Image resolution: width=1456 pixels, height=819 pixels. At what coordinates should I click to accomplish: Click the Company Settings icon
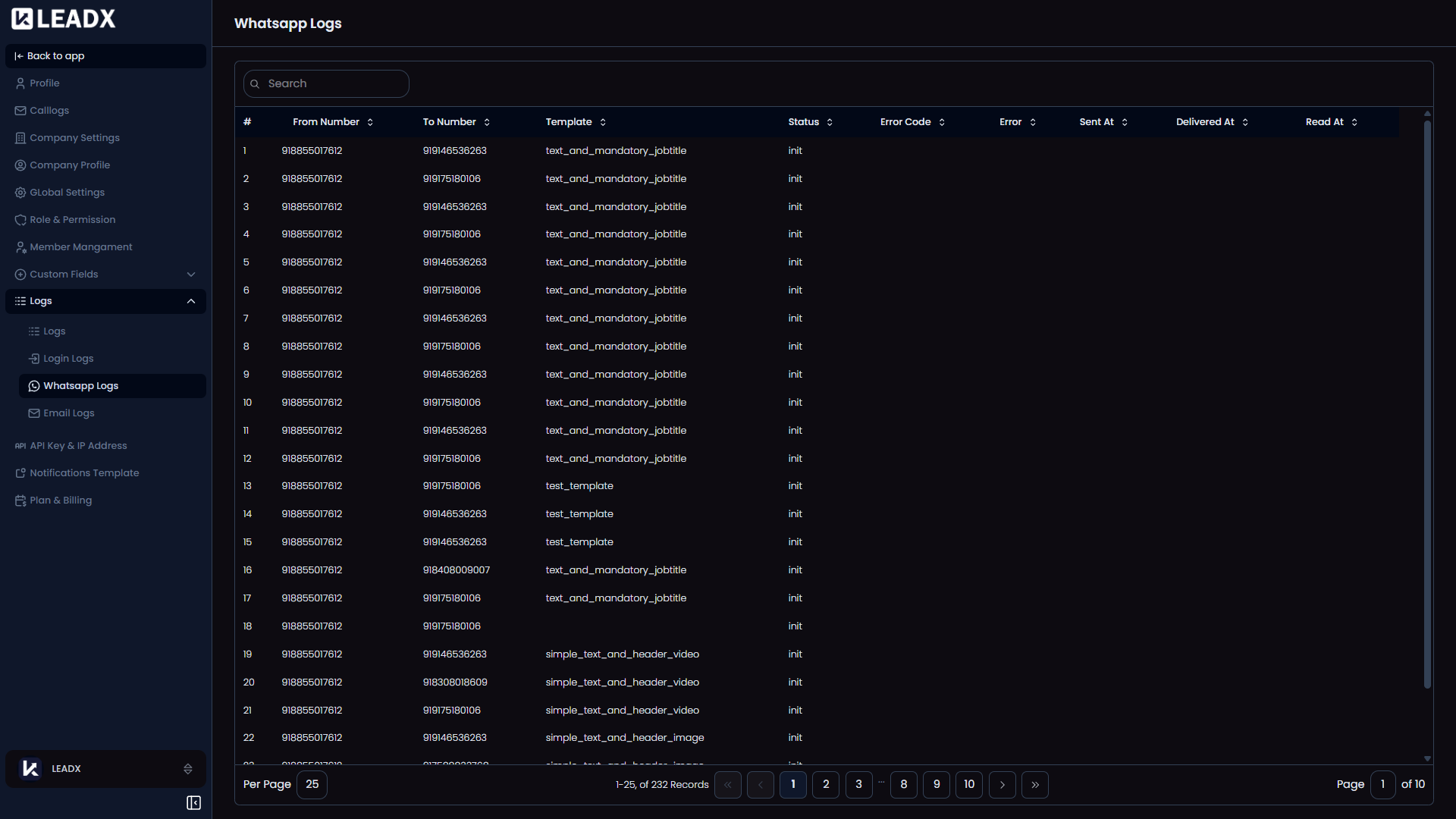click(20, 137)
